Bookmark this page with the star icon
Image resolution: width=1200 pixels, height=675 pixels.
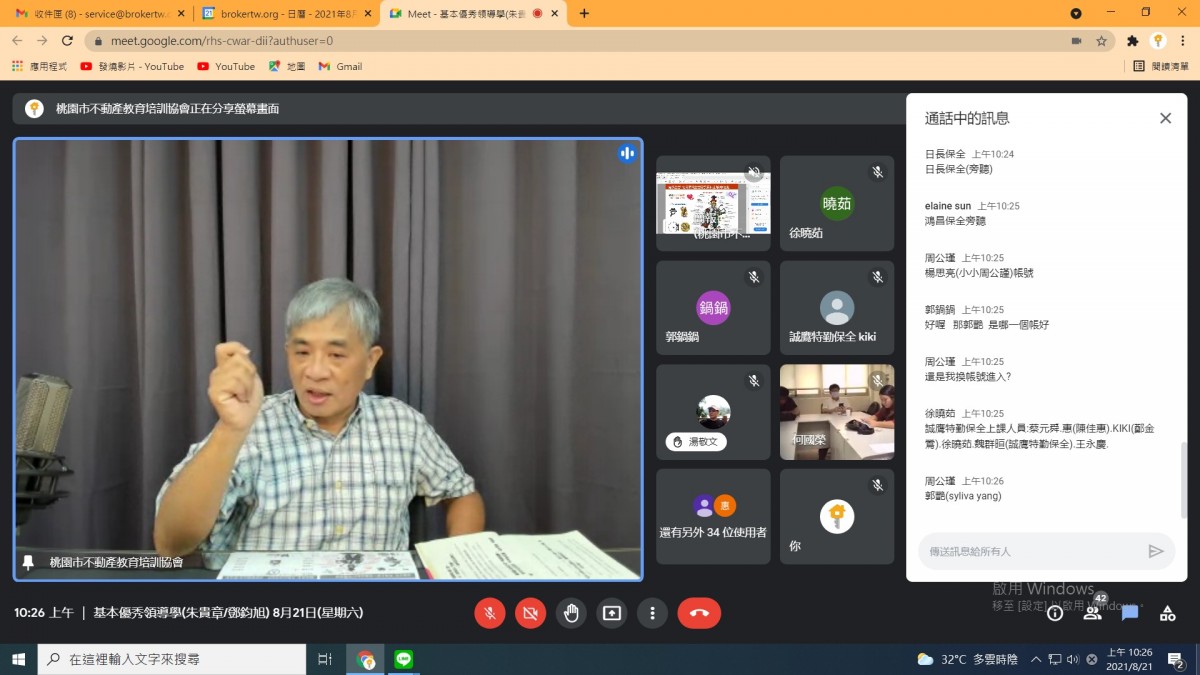1101,41
